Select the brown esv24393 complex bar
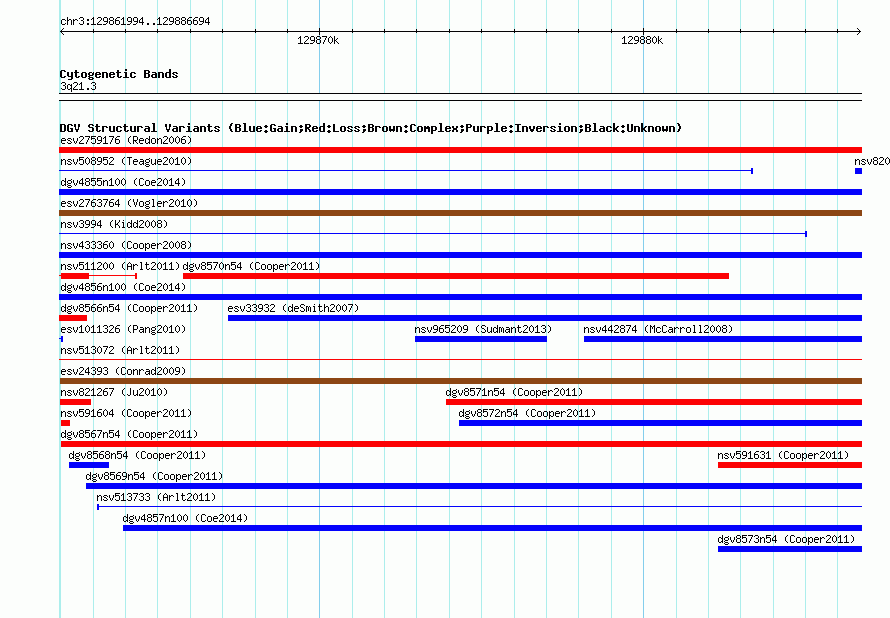Screen dimensions: 890x618 tap(460, 381)
